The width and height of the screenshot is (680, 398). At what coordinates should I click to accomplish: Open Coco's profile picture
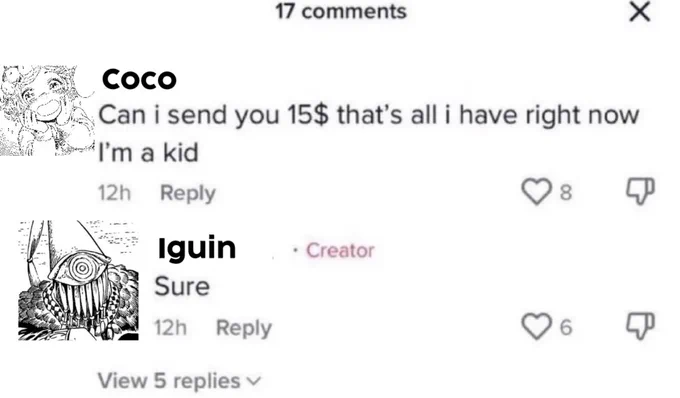pos(47,111)
